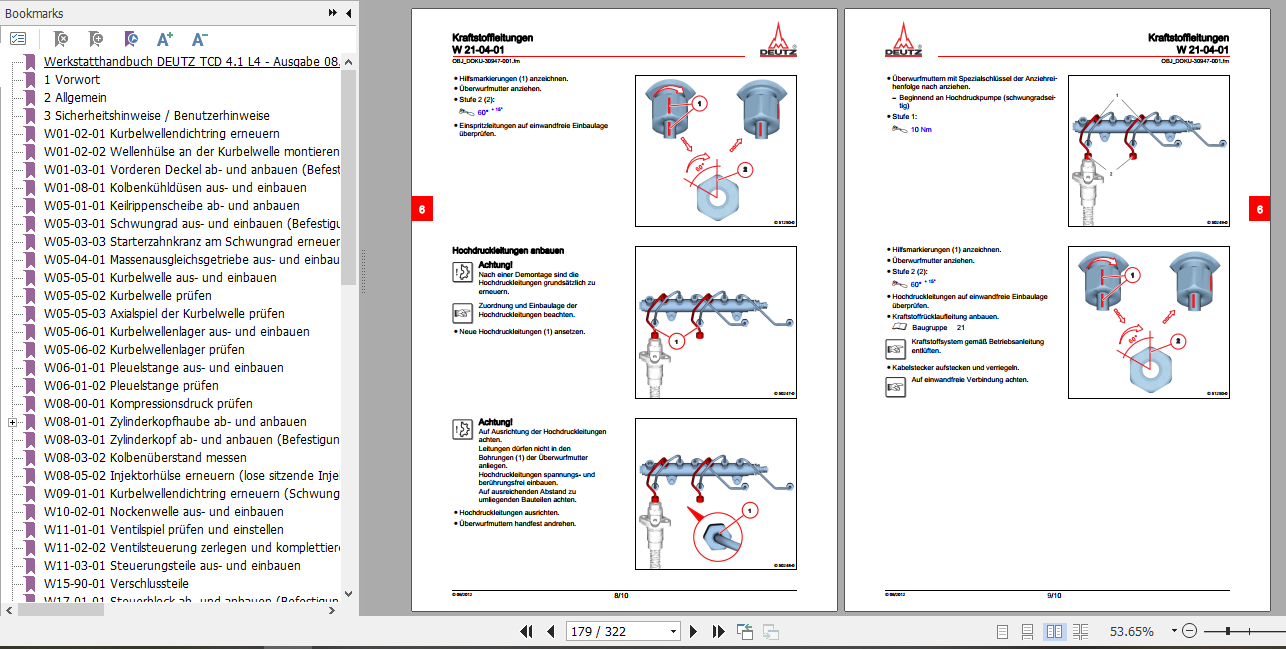The height and width of the screenshot is (649, 1286).
Task: Click the add new bookmark icon
Action: 96,39
